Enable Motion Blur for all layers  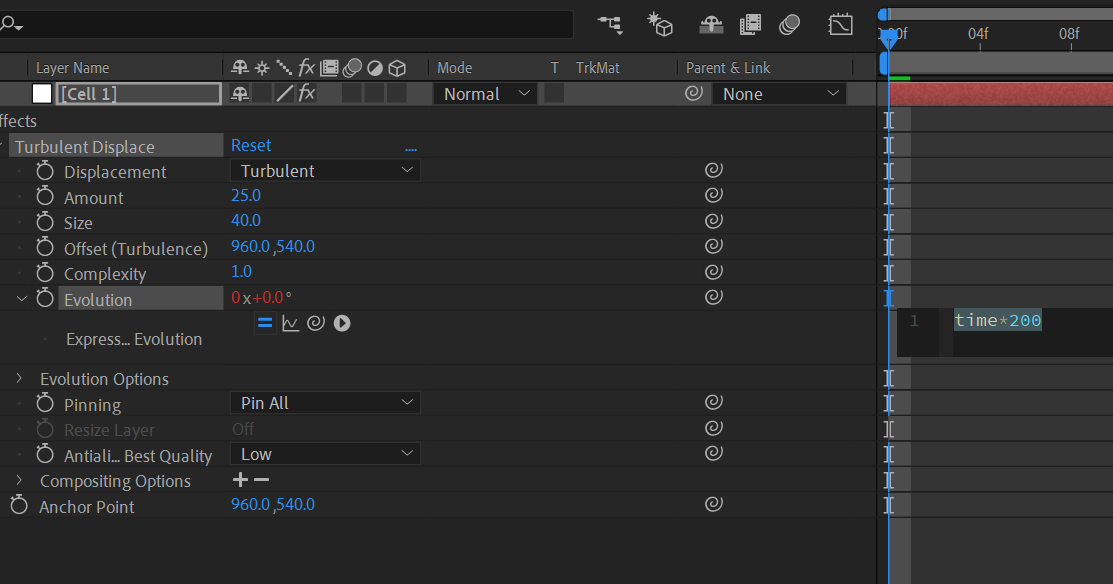790,24
